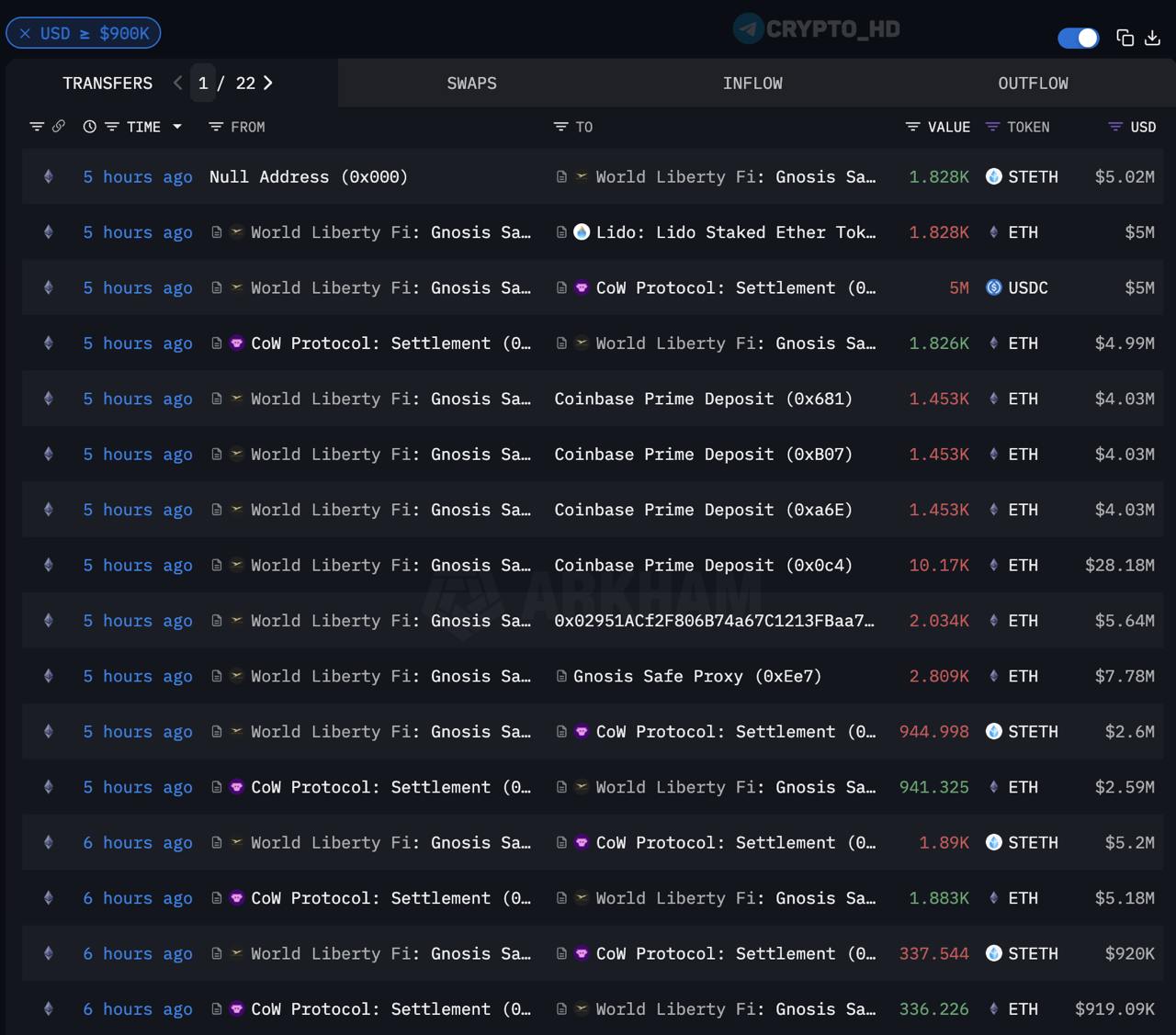1176x1035 pixels.
Task: Open the VALUE column filter
Action: [x=912, y=127]
